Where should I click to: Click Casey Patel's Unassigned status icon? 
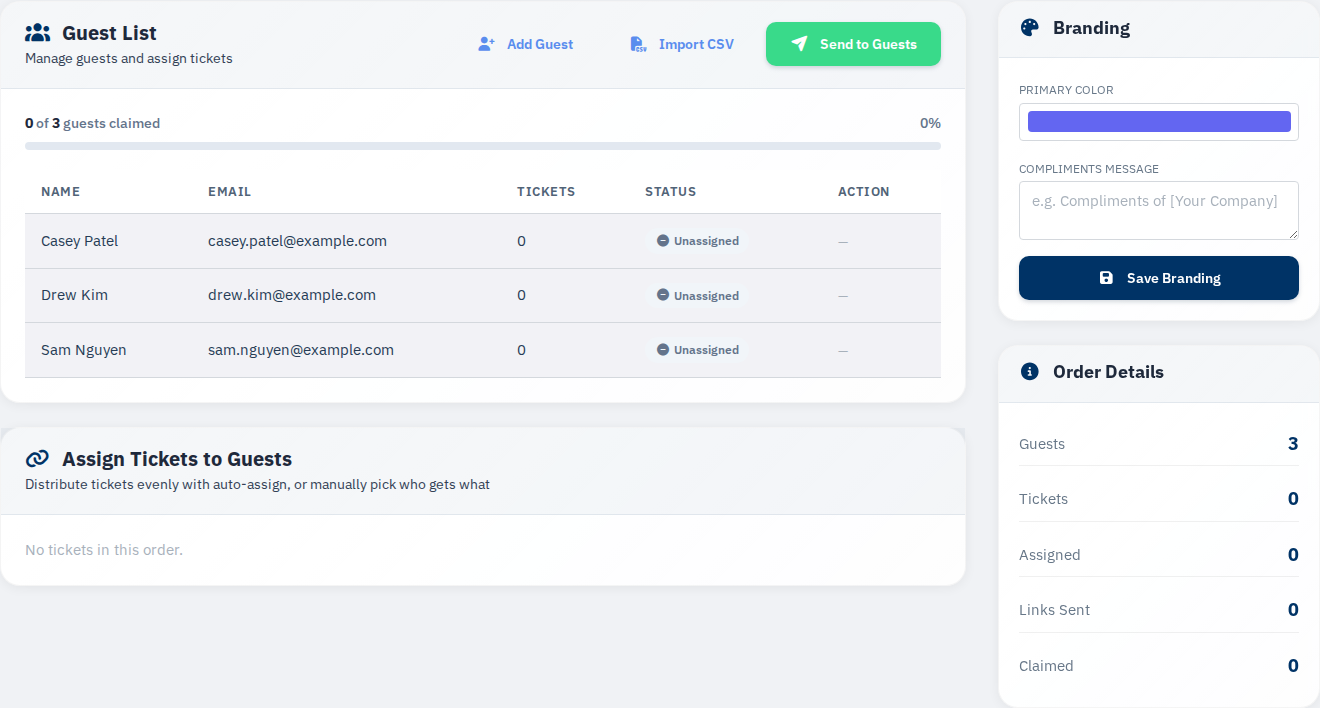pyautogui.click(x=663, y=241)
